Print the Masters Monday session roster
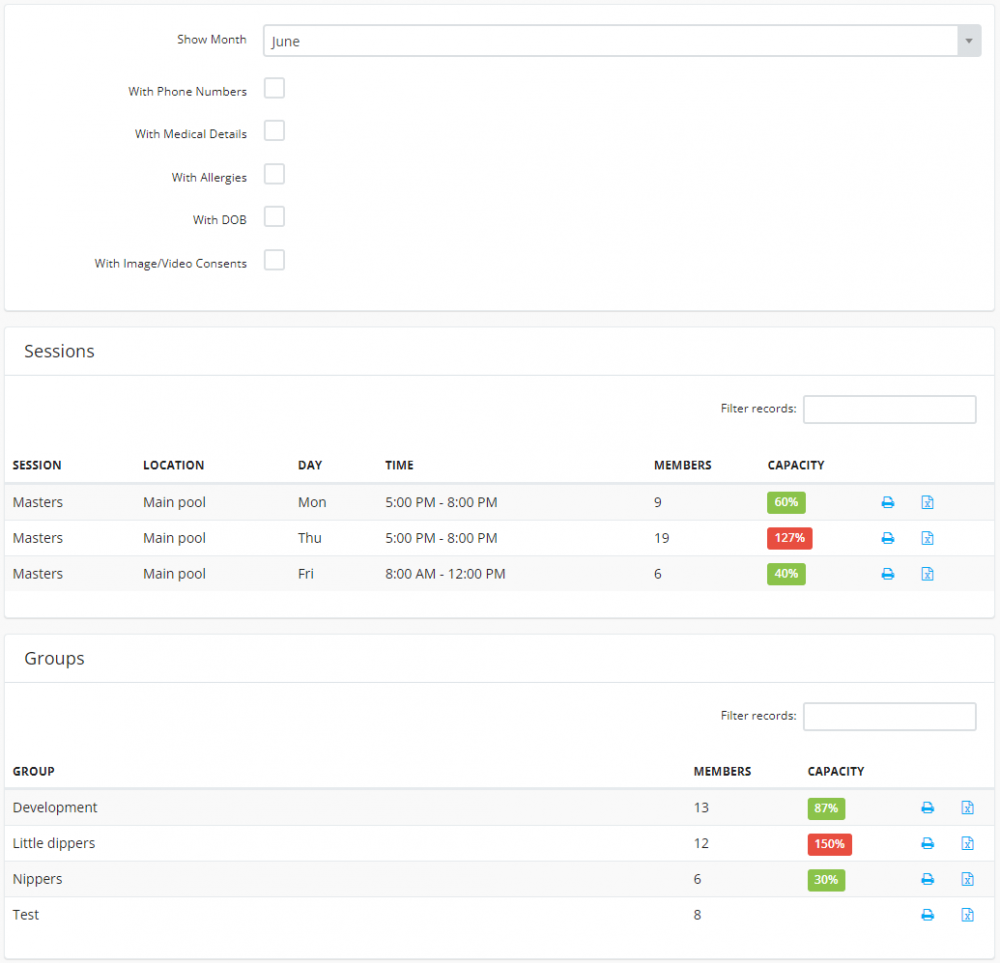Viewport: 1000px width, 963px height. [x=888, y=502]
